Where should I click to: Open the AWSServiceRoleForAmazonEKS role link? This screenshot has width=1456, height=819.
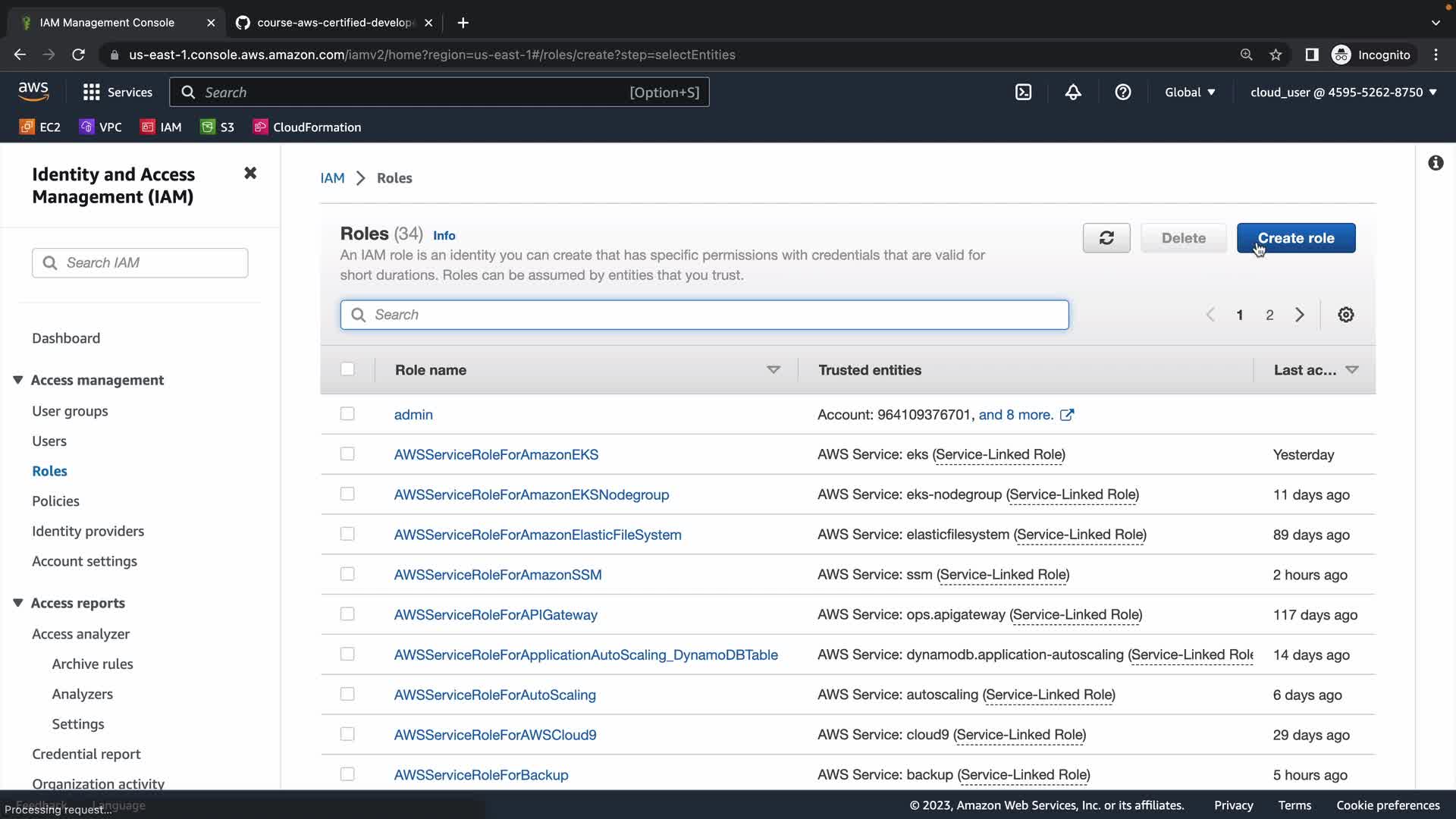(496, 454)
